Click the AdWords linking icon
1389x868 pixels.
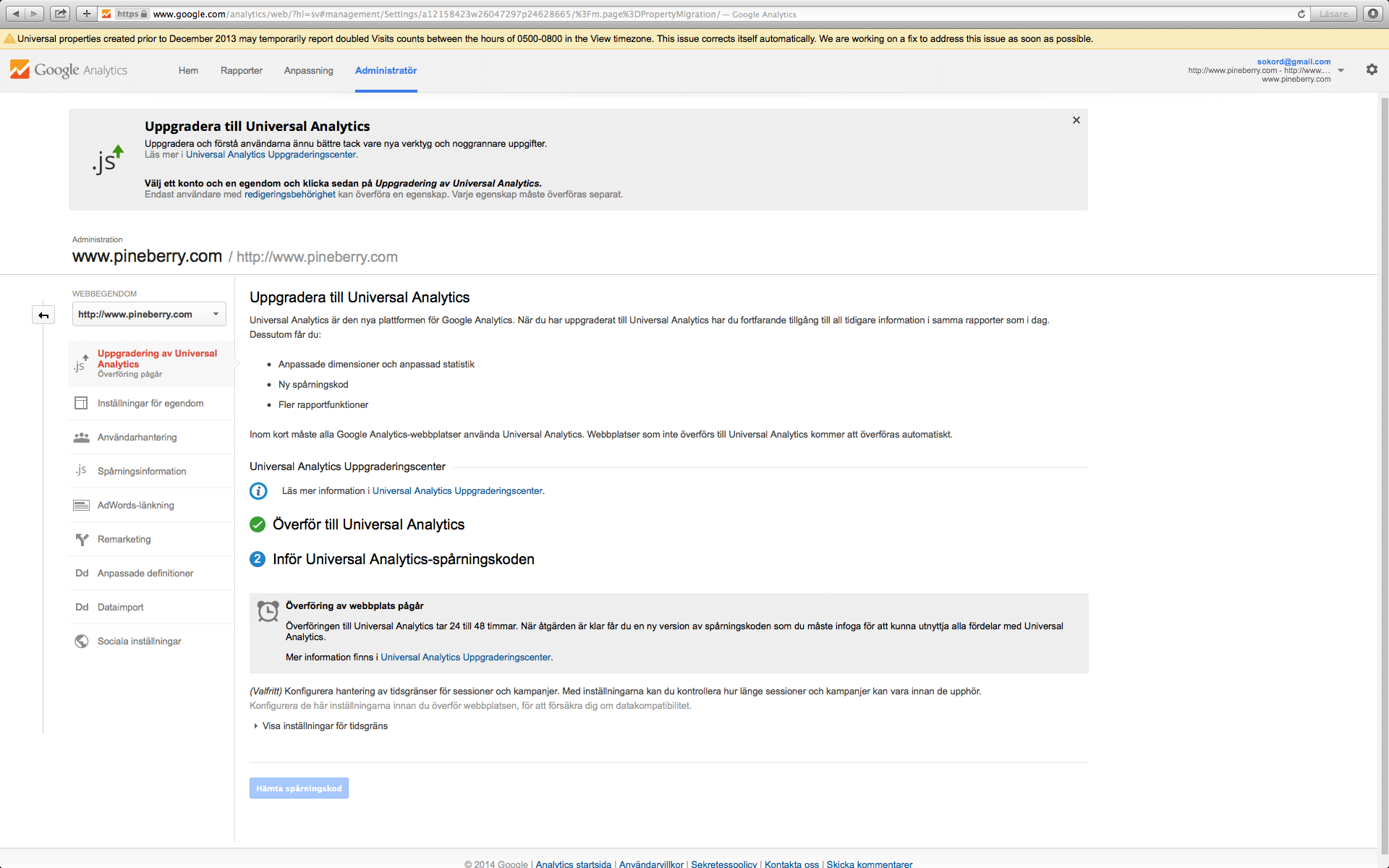[81, 505]
